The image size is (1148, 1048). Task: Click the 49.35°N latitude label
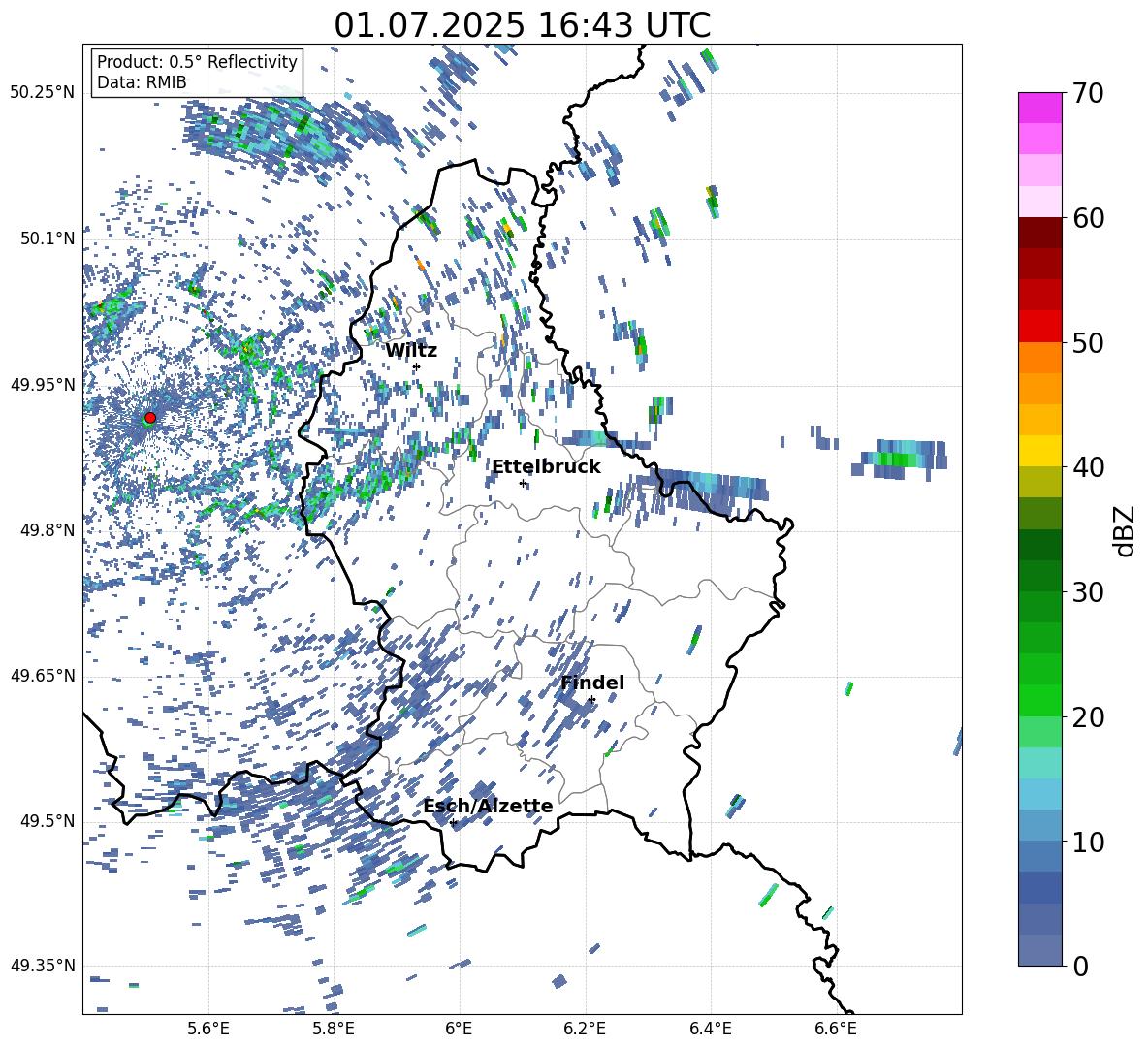43,966
